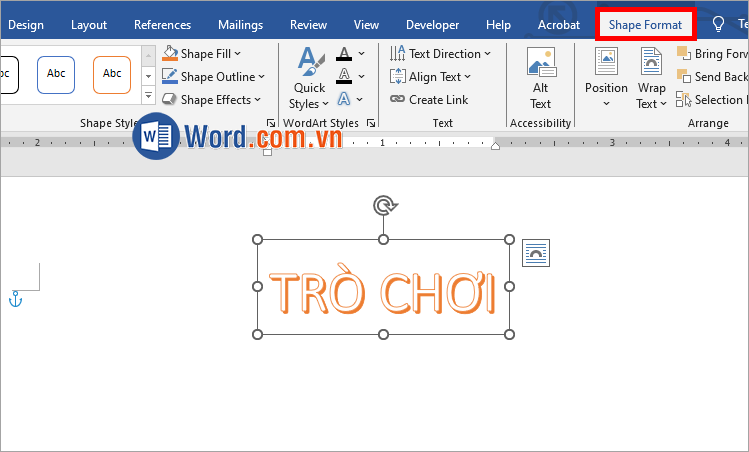Open the Text Direction dropdown

[x=440, y=54]
